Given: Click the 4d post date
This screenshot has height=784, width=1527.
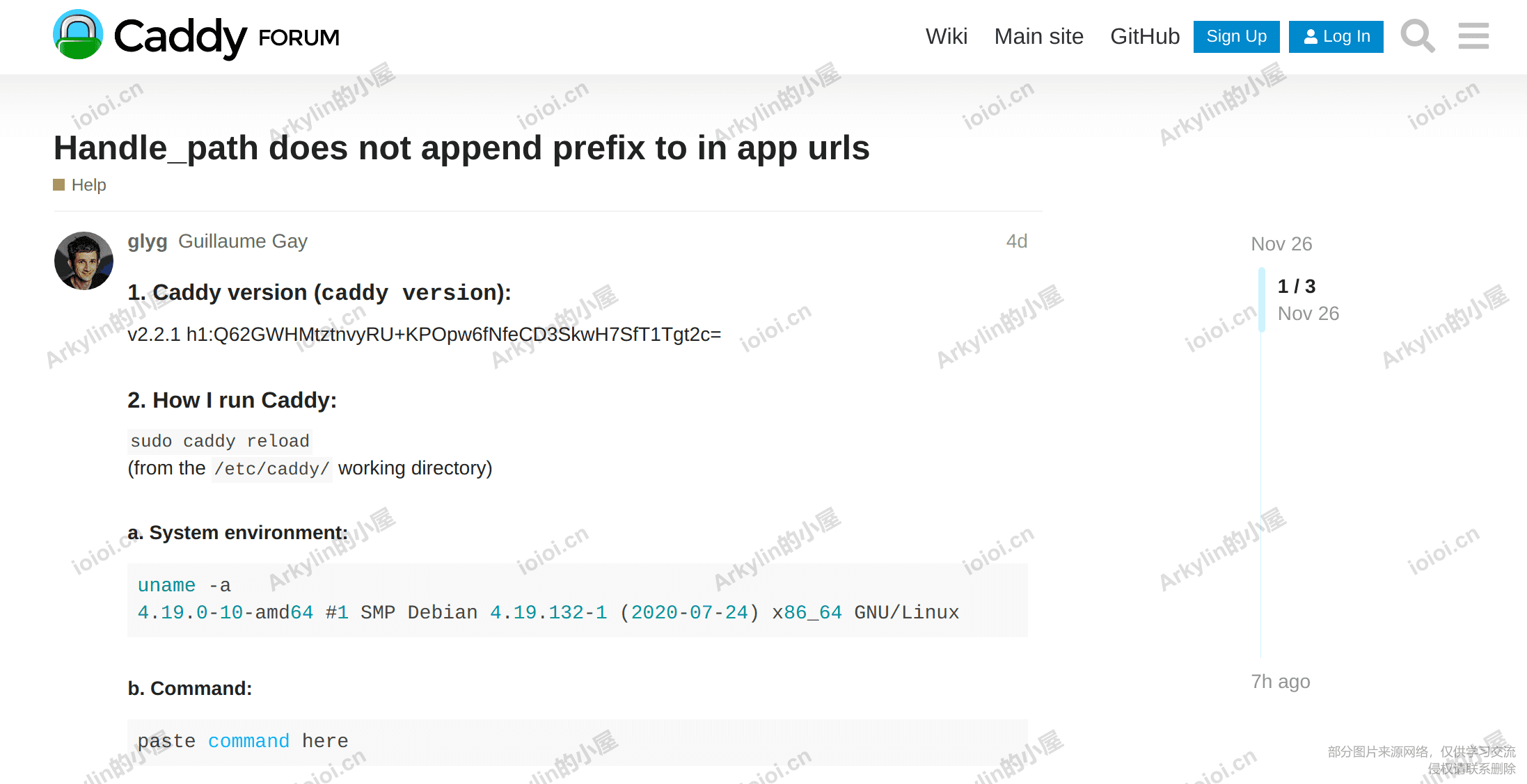Looking at the screenshot, I should coord(1017,241).
